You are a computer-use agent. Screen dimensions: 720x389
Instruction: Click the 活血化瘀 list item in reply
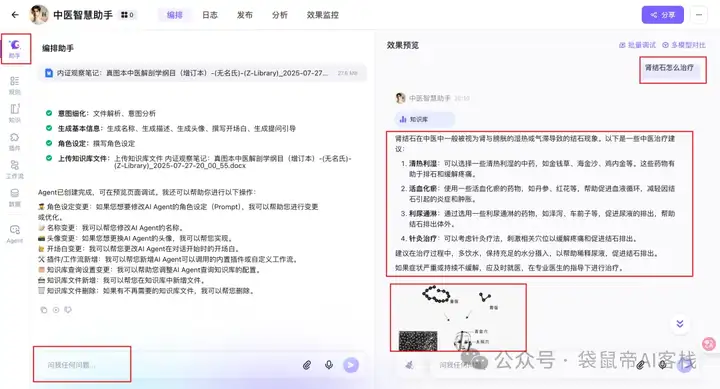pos(537,194)
